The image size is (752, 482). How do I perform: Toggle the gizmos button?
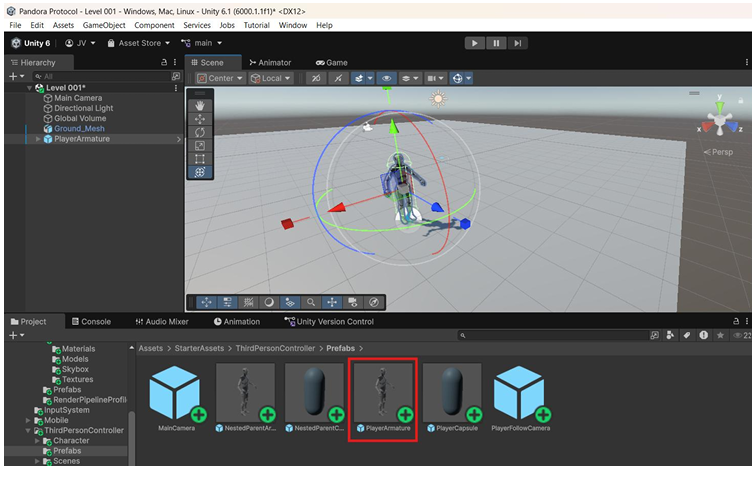click(457, 78)
